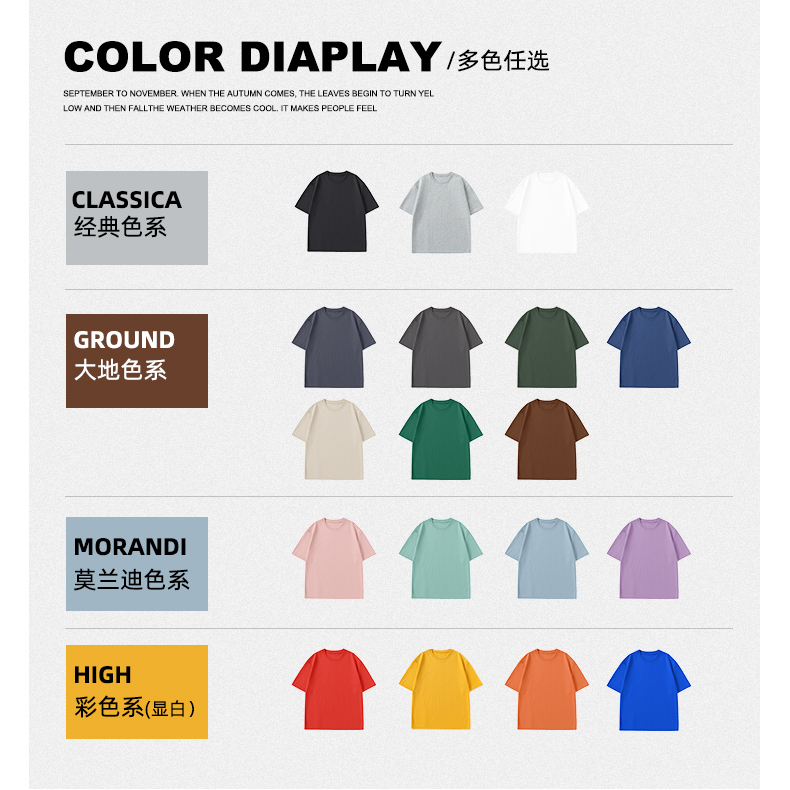The width and height of the screenshot is (790, 790).
Task: Select the dark olive green t-shirt
Action: tap(547, 347)
